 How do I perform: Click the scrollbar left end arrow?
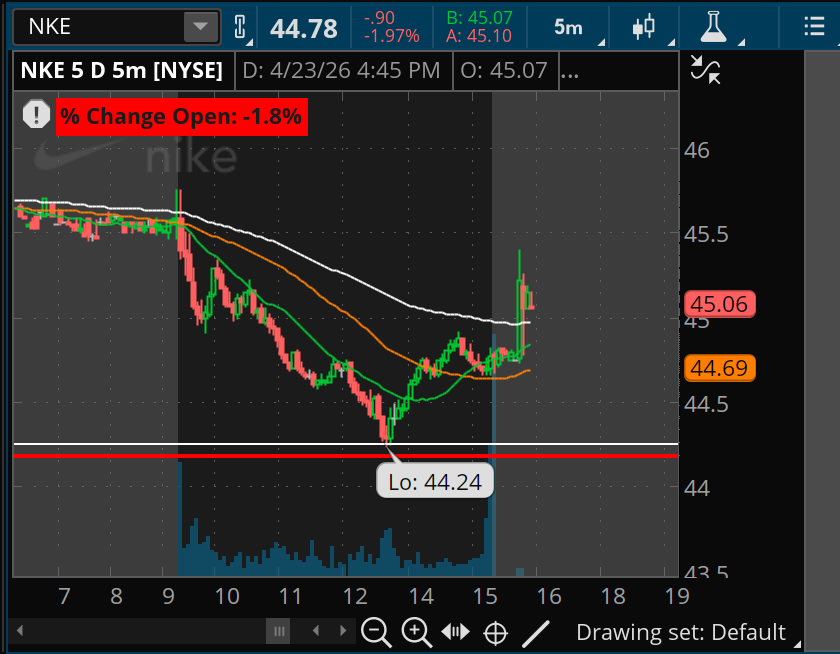click(20, 630)
